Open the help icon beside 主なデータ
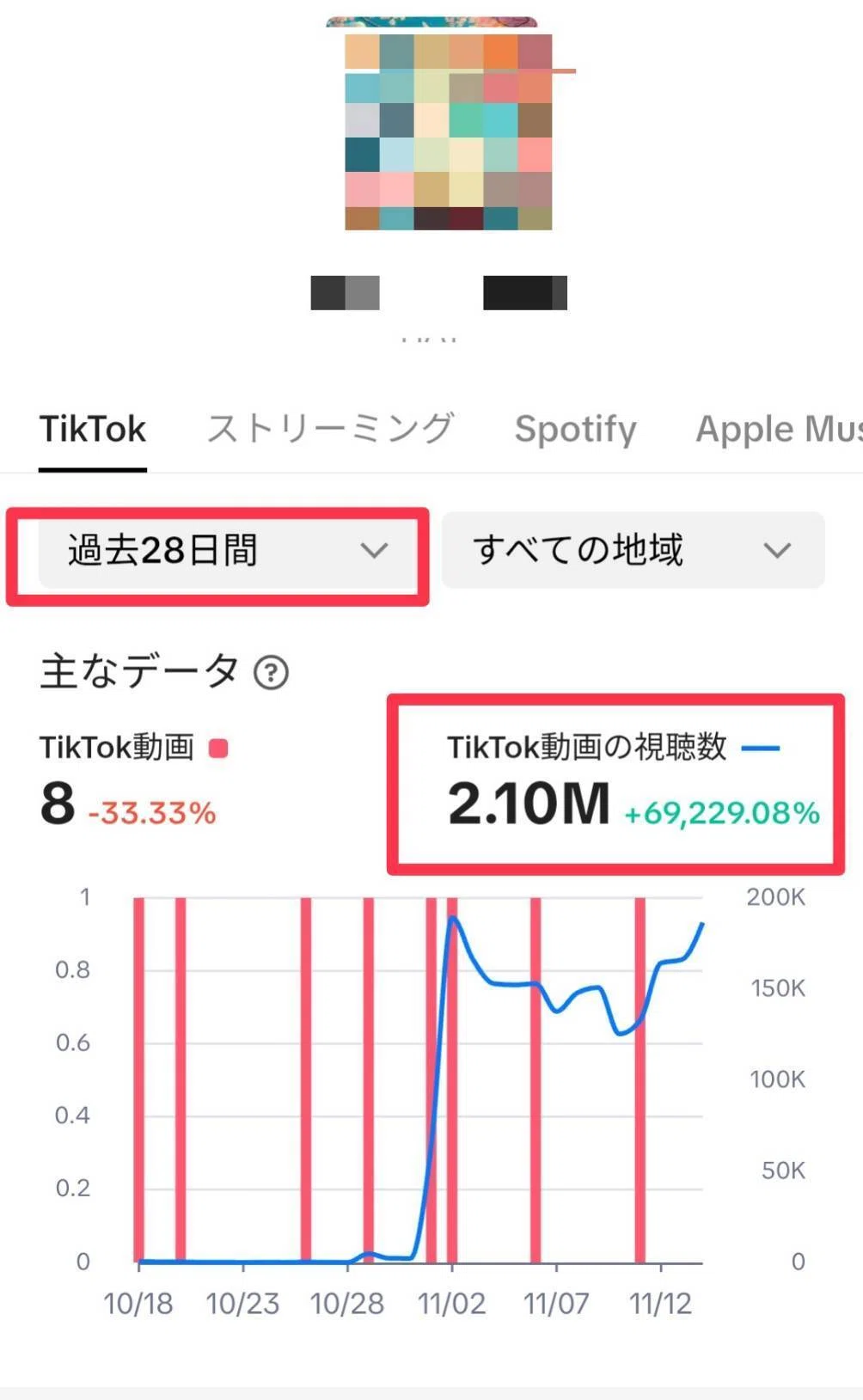Image resolution: width=863 pixels, height=1400 pixels. (271, 672)
